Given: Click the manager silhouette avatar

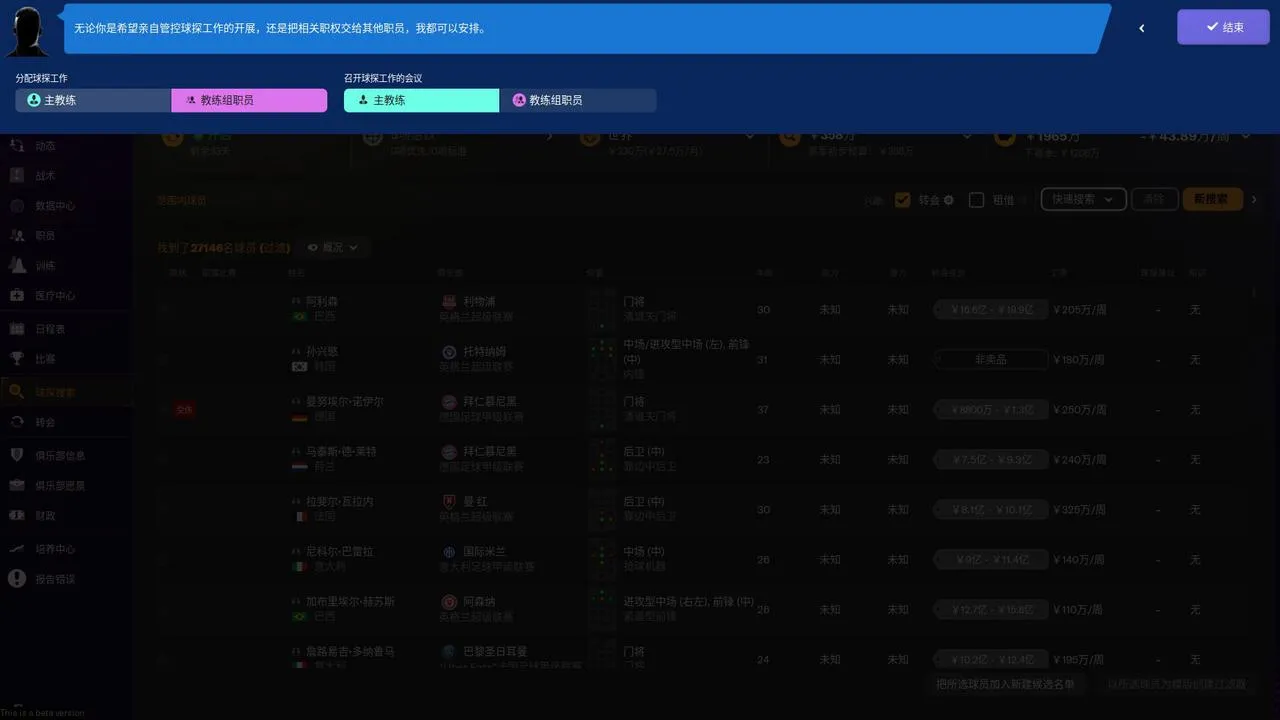Looking at the screenshot, I should pyautogui.click(x=27, y=30).
